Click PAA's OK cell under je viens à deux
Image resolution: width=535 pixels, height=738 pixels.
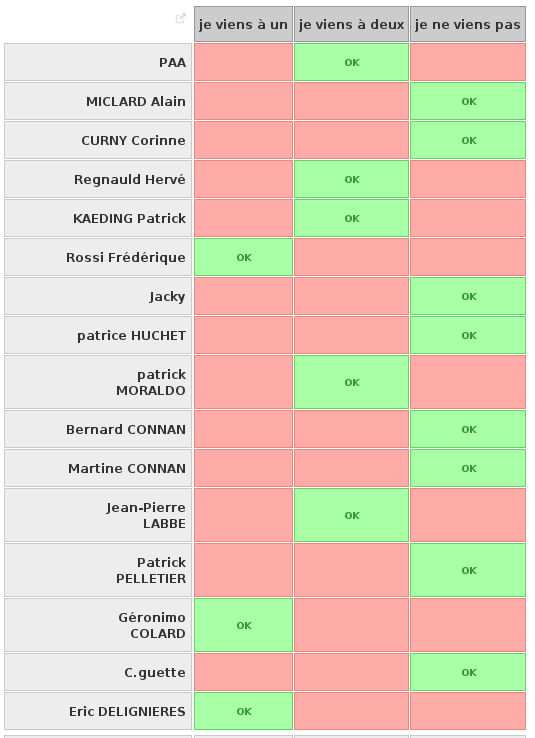(x=351, y=62)
